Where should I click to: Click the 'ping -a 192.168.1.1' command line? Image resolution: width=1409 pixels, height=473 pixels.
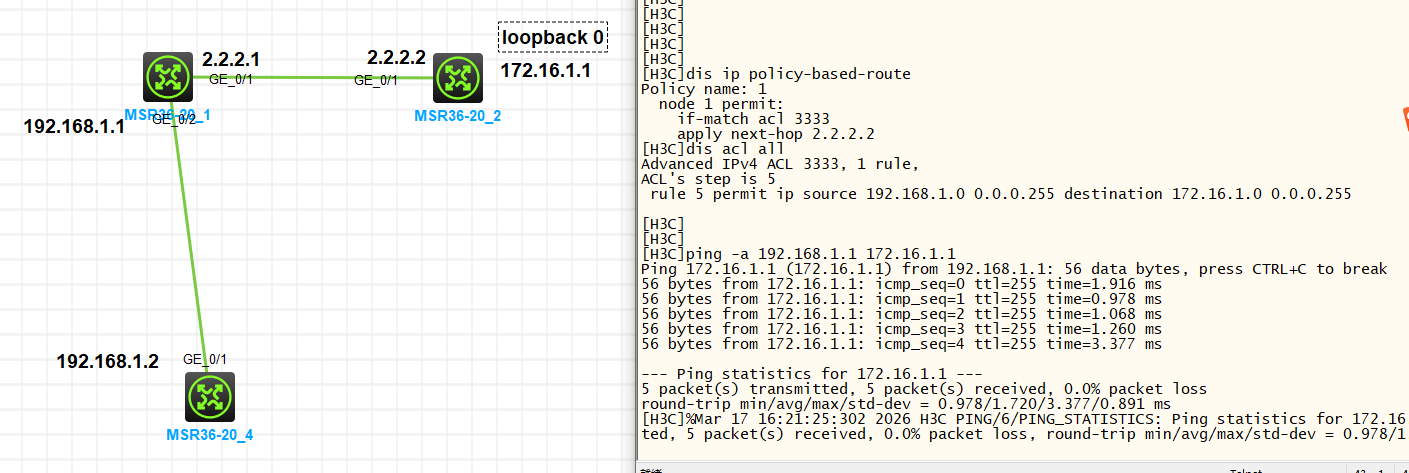click(798, 254)
